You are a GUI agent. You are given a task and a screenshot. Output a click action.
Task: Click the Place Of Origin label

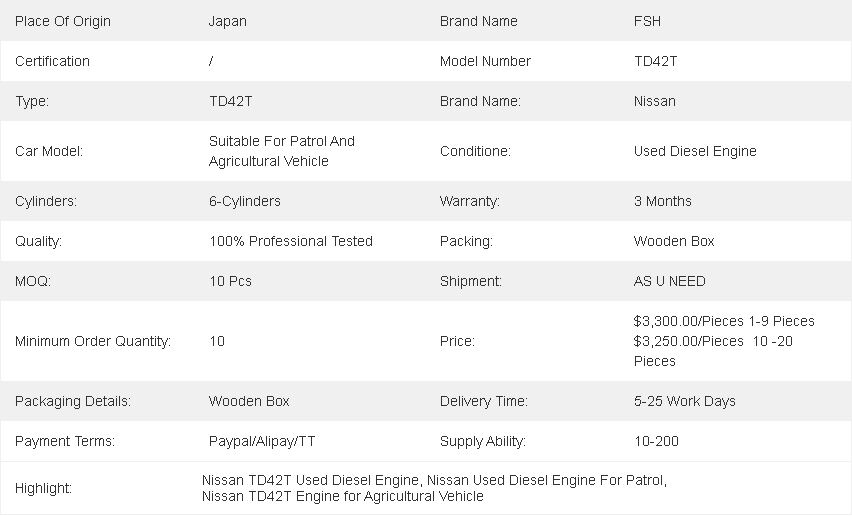pos(62,21)
